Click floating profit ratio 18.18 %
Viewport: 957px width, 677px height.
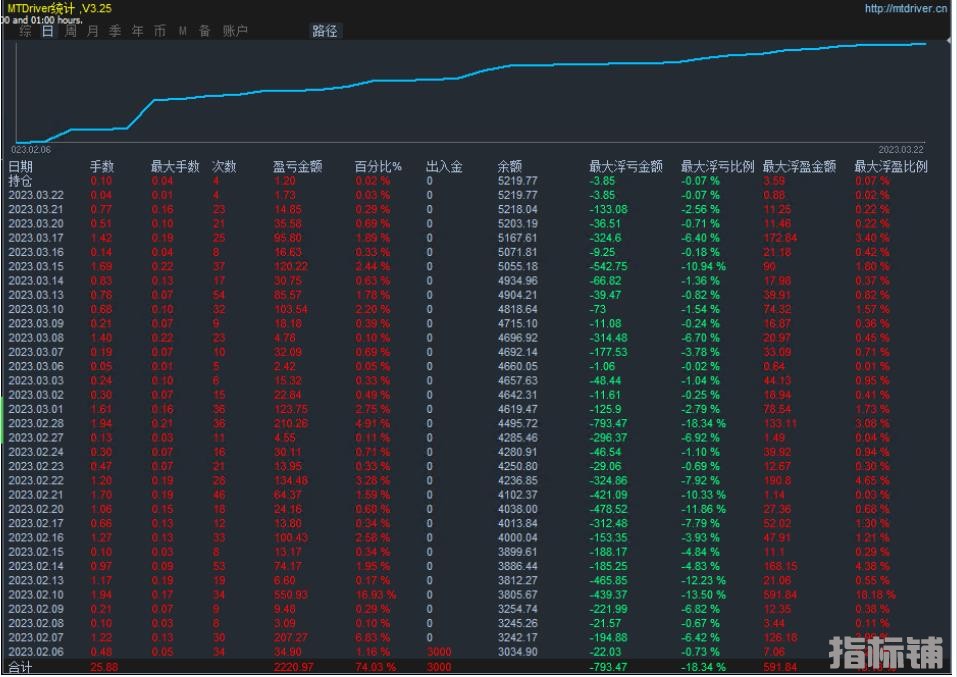pos(875,595)
